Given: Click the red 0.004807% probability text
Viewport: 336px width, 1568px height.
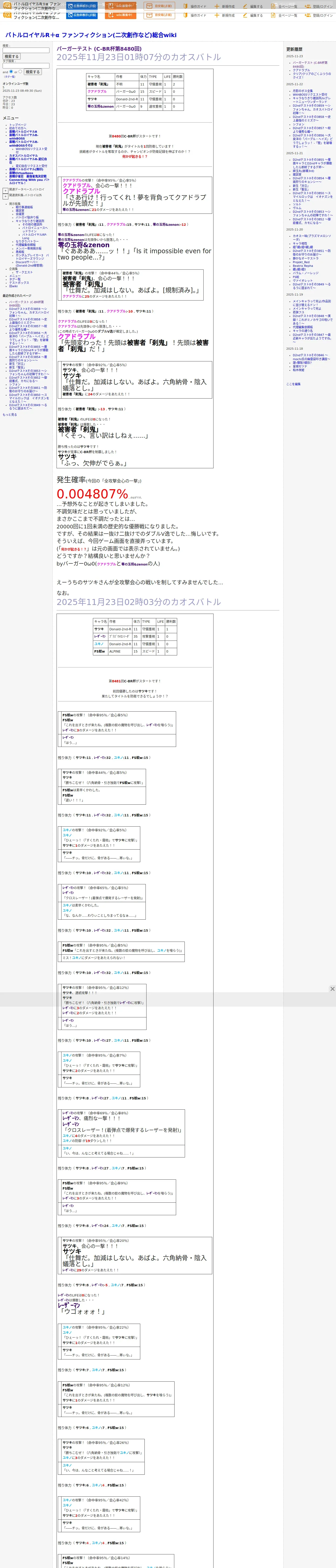Looking at the screenshot, I should click(93, 494).
